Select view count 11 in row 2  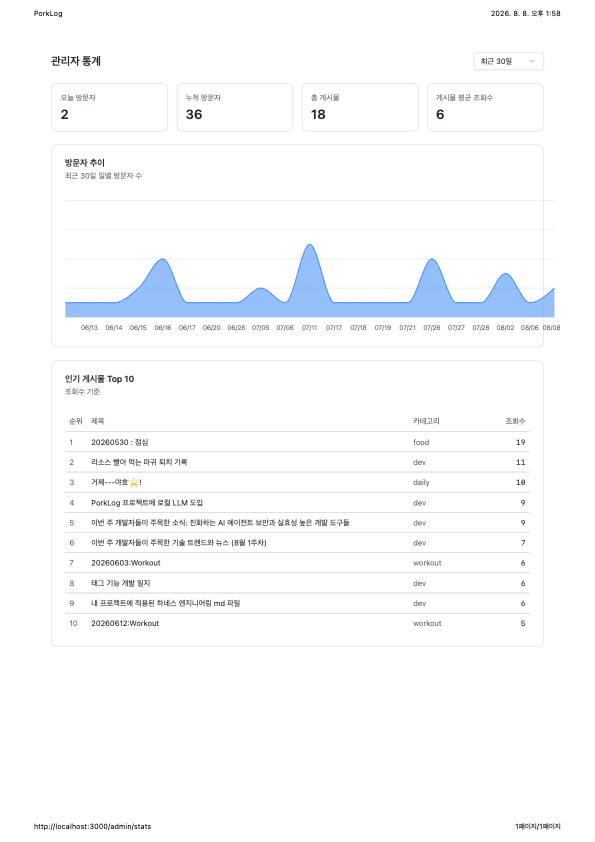click(520, 462)
